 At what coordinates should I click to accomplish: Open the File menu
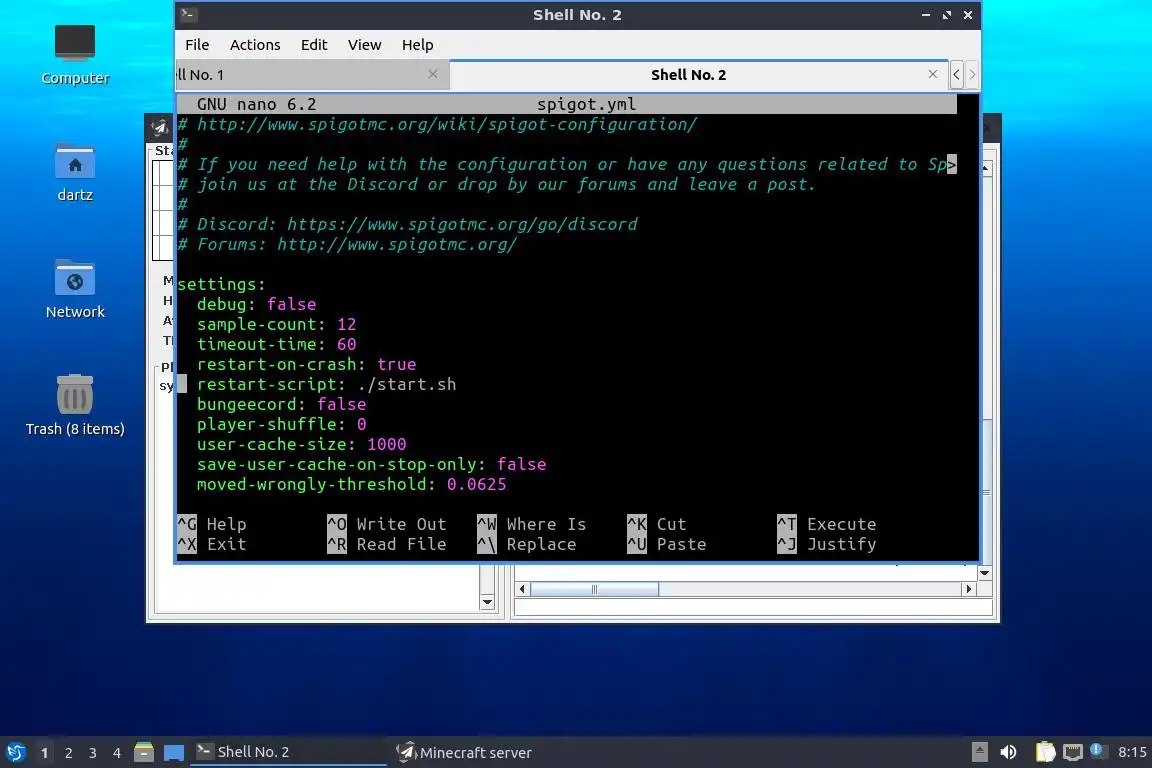[x=197, y=45]
